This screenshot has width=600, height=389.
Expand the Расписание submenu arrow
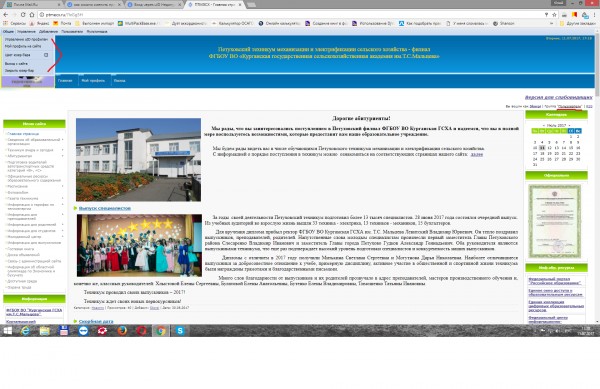pyautogui.click(x=62, y=186)
